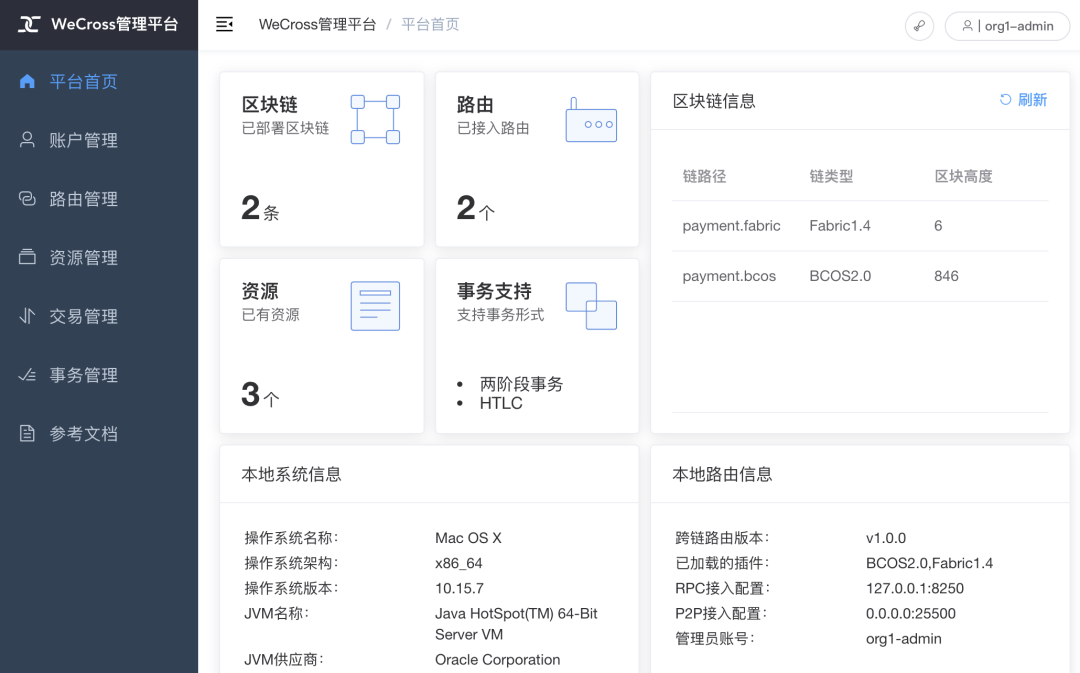
Task: Click P2P config value 0.0.0.0:25500
Action: click(x=910, y=614)
